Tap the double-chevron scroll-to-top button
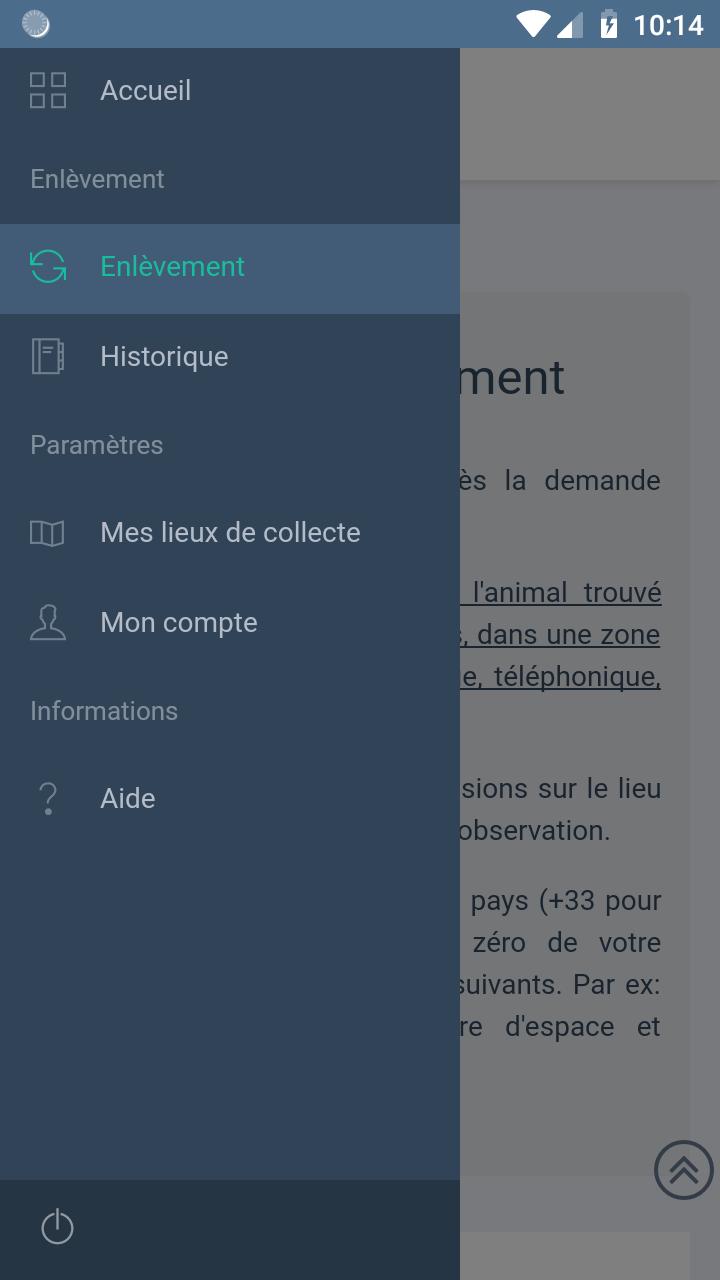The width and height of the screenshot is (720, 1280). (x=684, y=1170)
